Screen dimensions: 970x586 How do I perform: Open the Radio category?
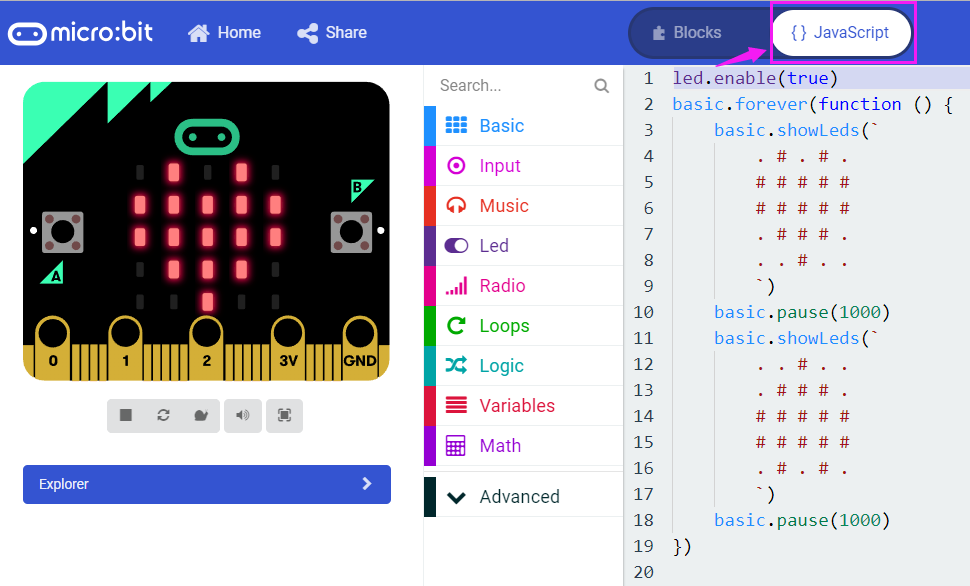click(x=523, y=286)
